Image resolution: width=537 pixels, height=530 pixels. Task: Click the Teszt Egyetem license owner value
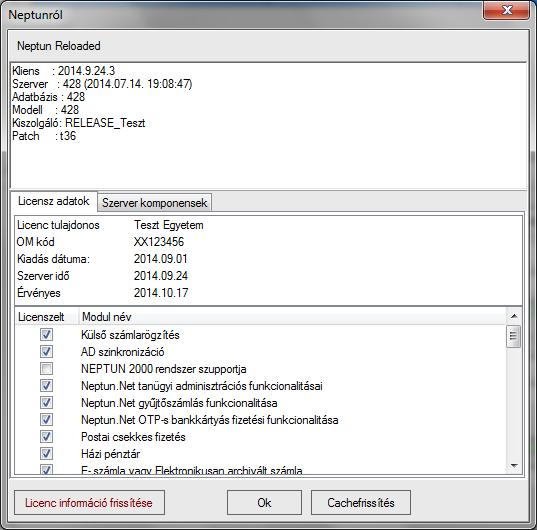[168, 225]
